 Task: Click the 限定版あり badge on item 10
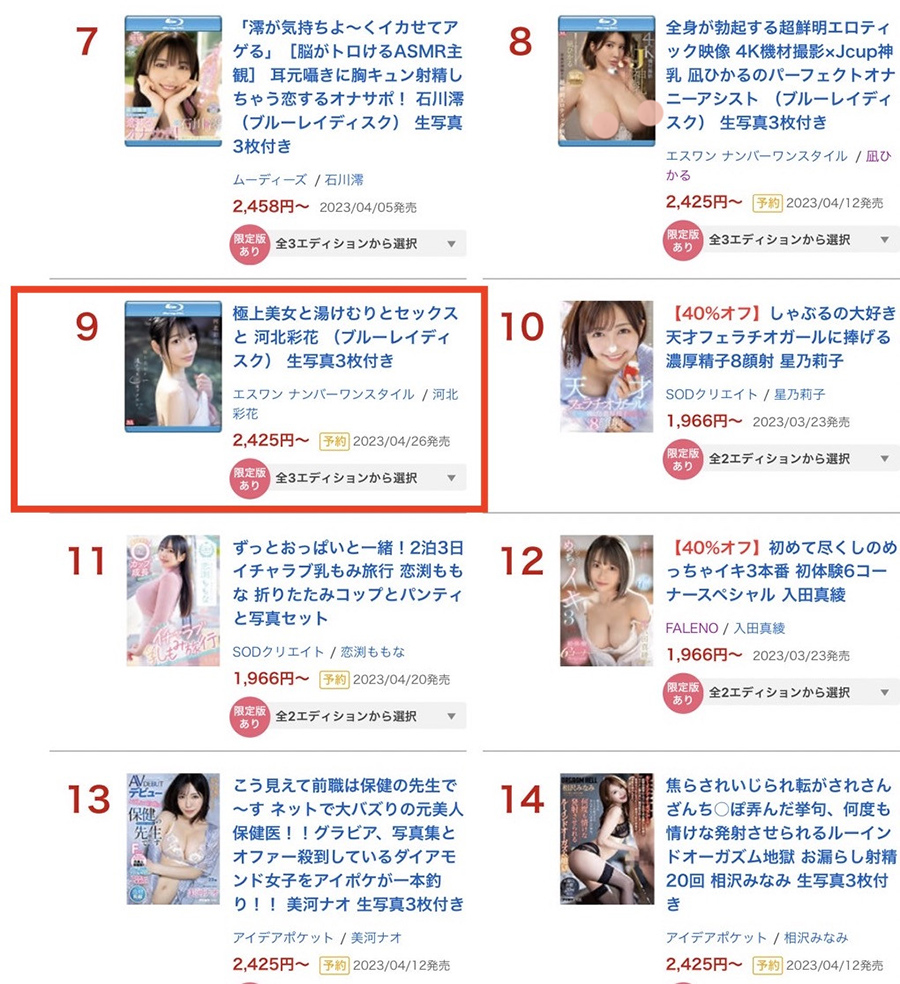point(682,459)
